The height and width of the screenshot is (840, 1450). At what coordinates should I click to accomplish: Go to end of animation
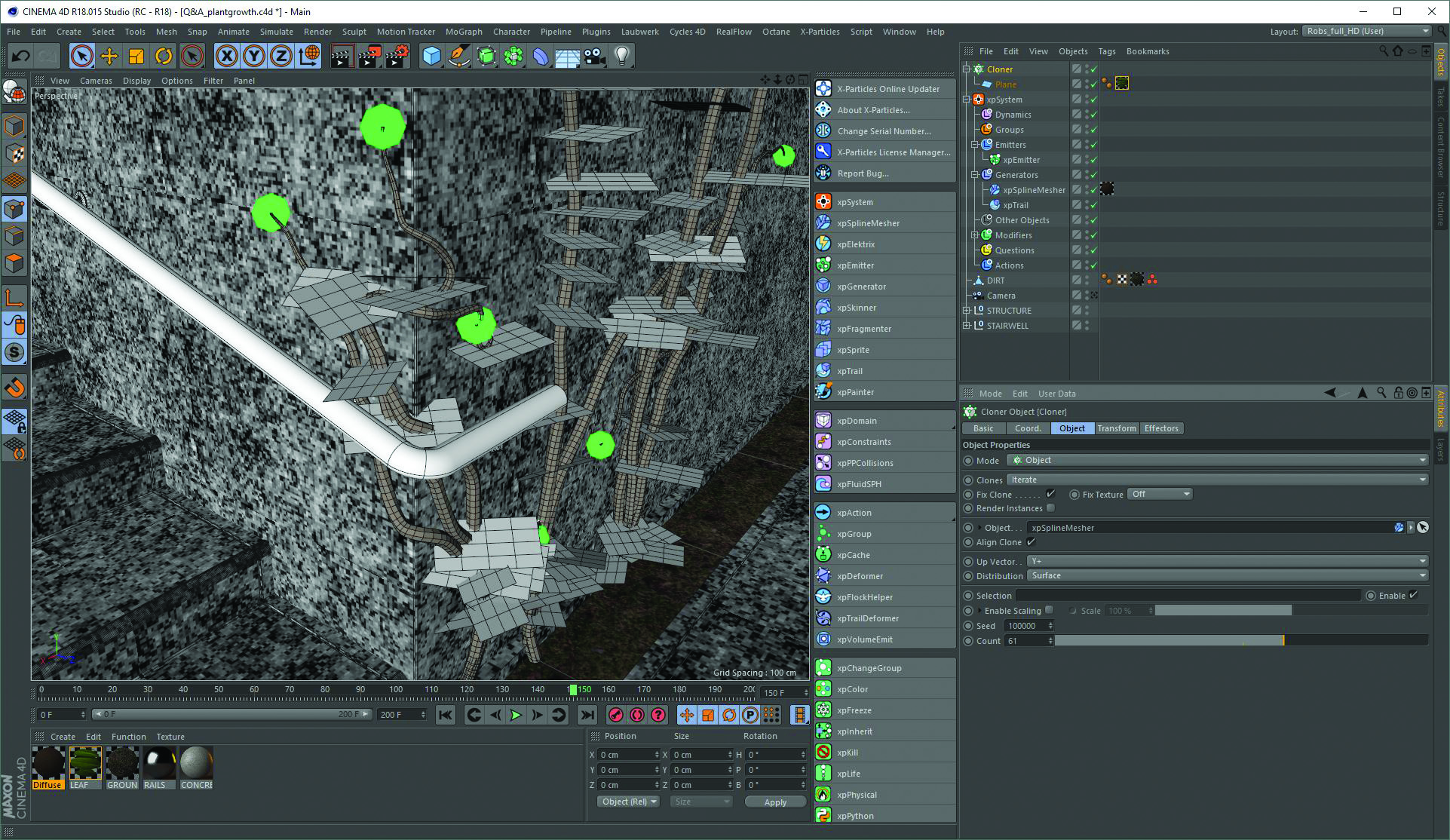[587, 715]
